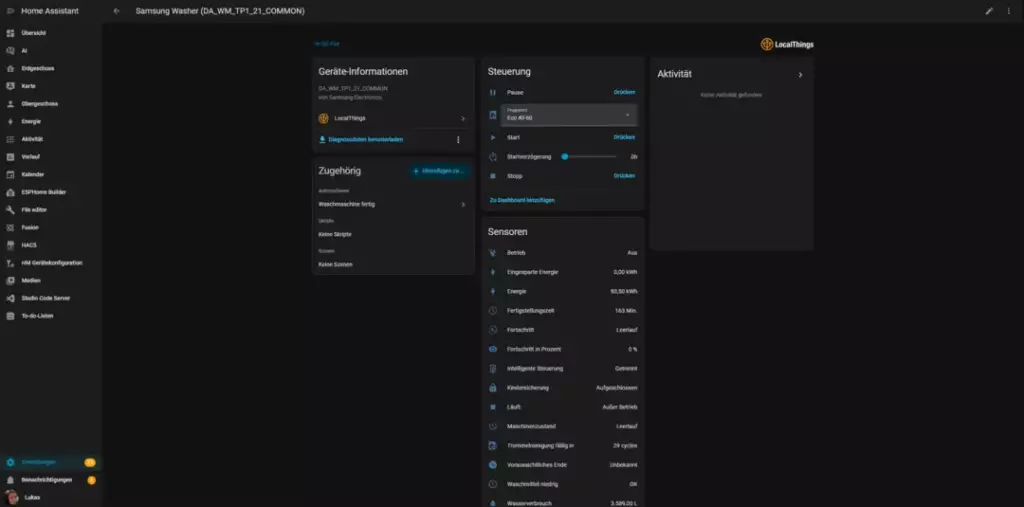Click the orange Einstellungen notification badge
This screenshot has width=1024, height=507.
[90, 462]
